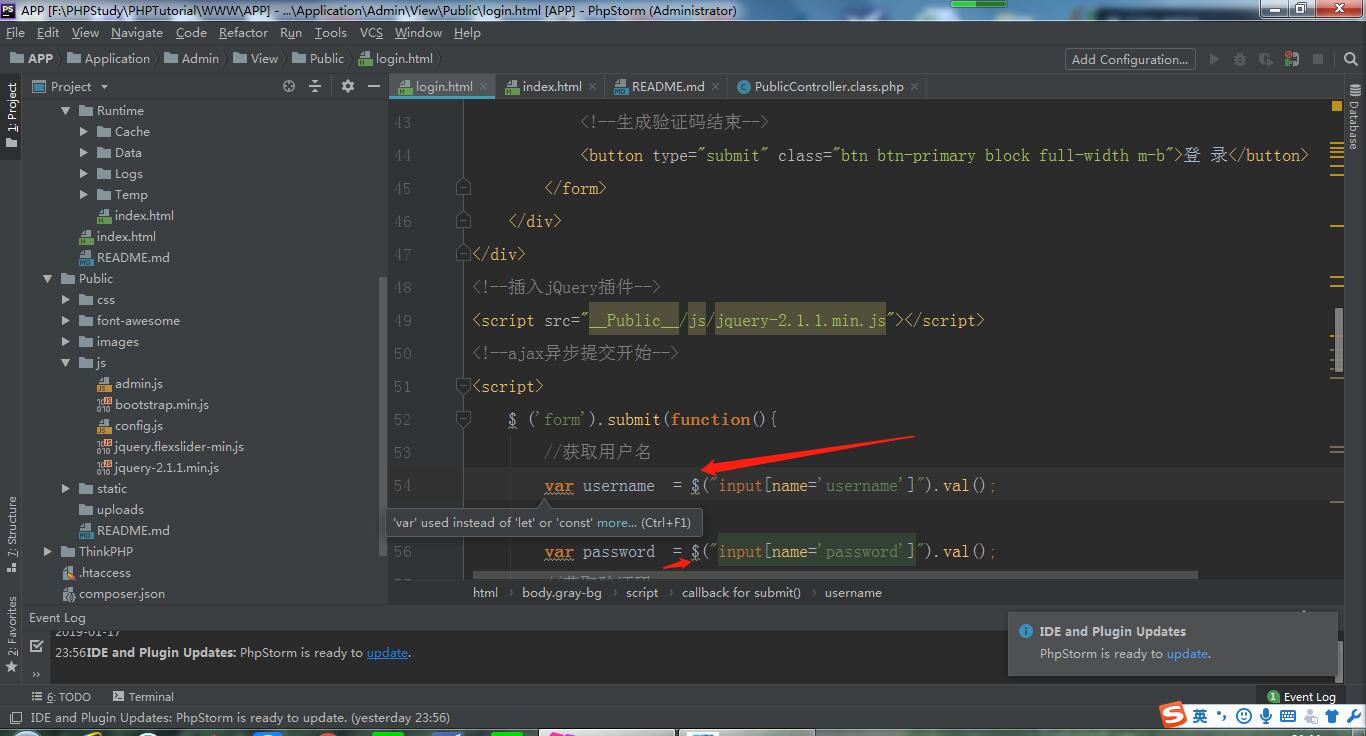
Task: Open the 6: TODO tool window
Action: (61, 697)
